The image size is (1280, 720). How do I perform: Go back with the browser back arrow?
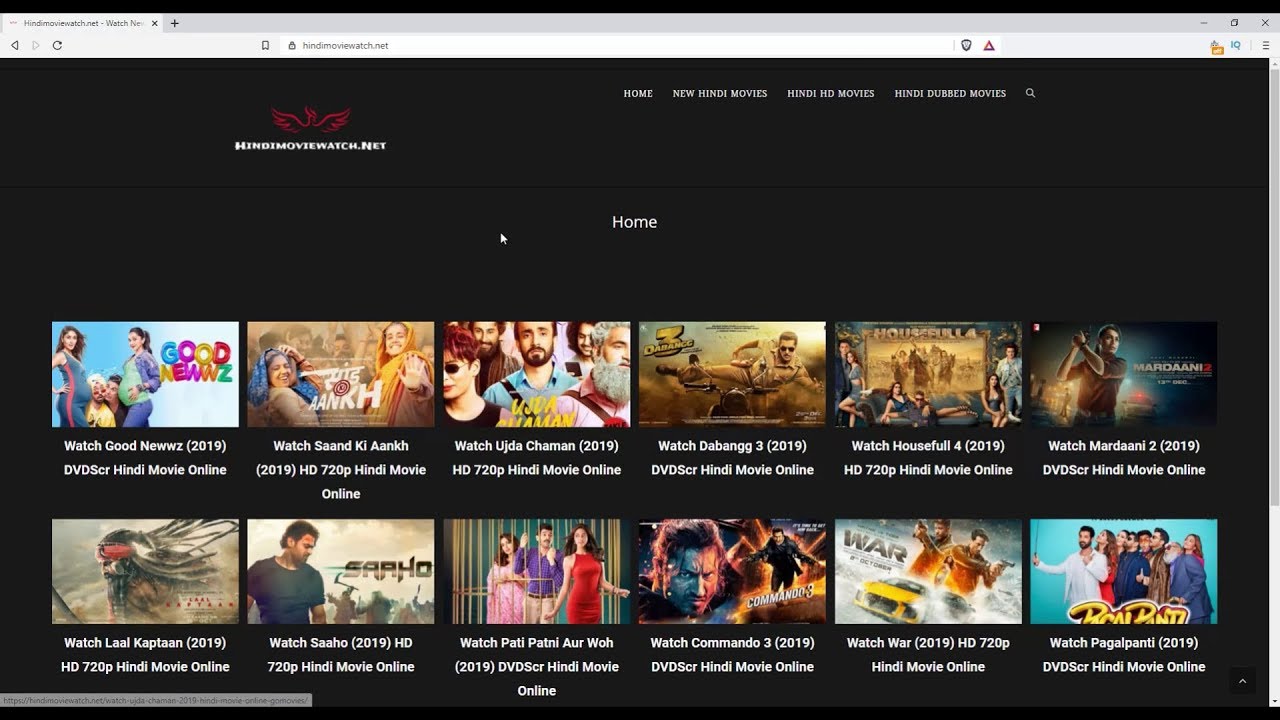click(15, 45)
